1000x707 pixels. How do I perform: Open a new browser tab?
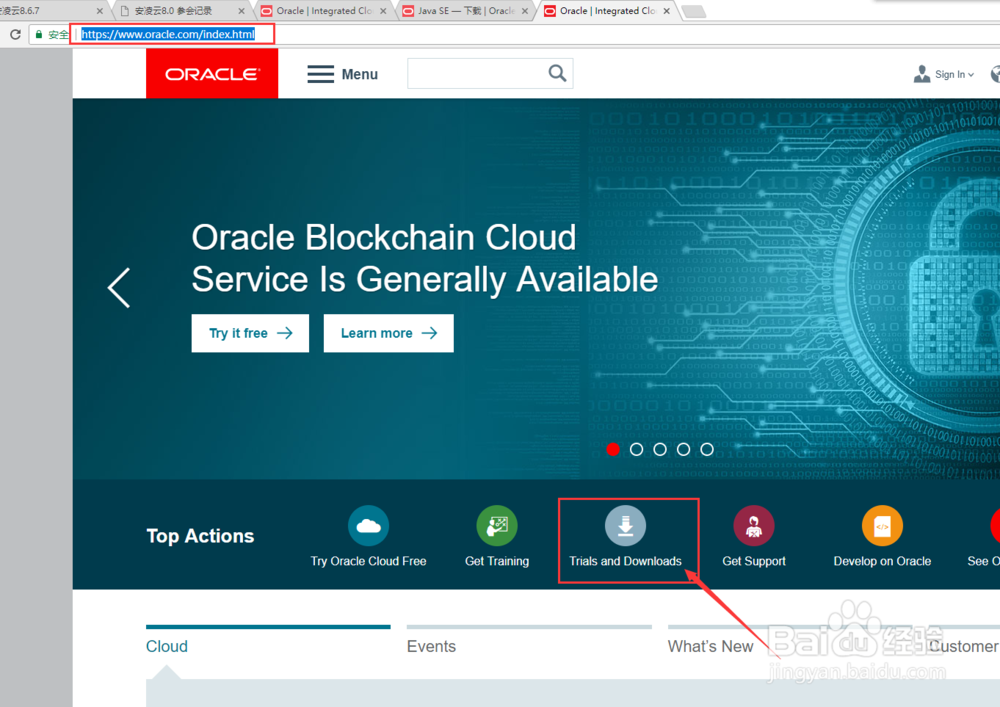694,11
